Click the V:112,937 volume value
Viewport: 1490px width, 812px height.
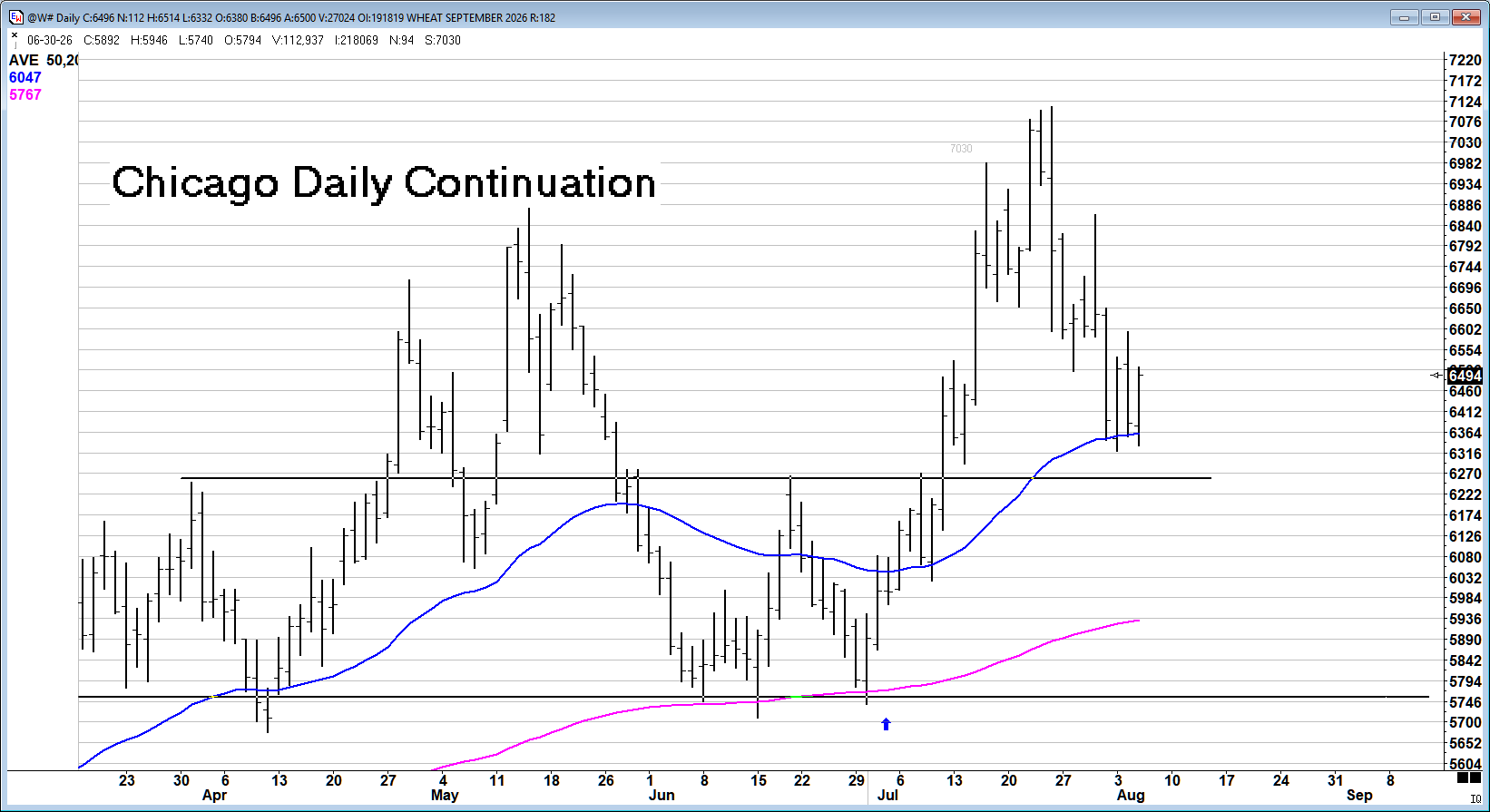coord(298,41)
